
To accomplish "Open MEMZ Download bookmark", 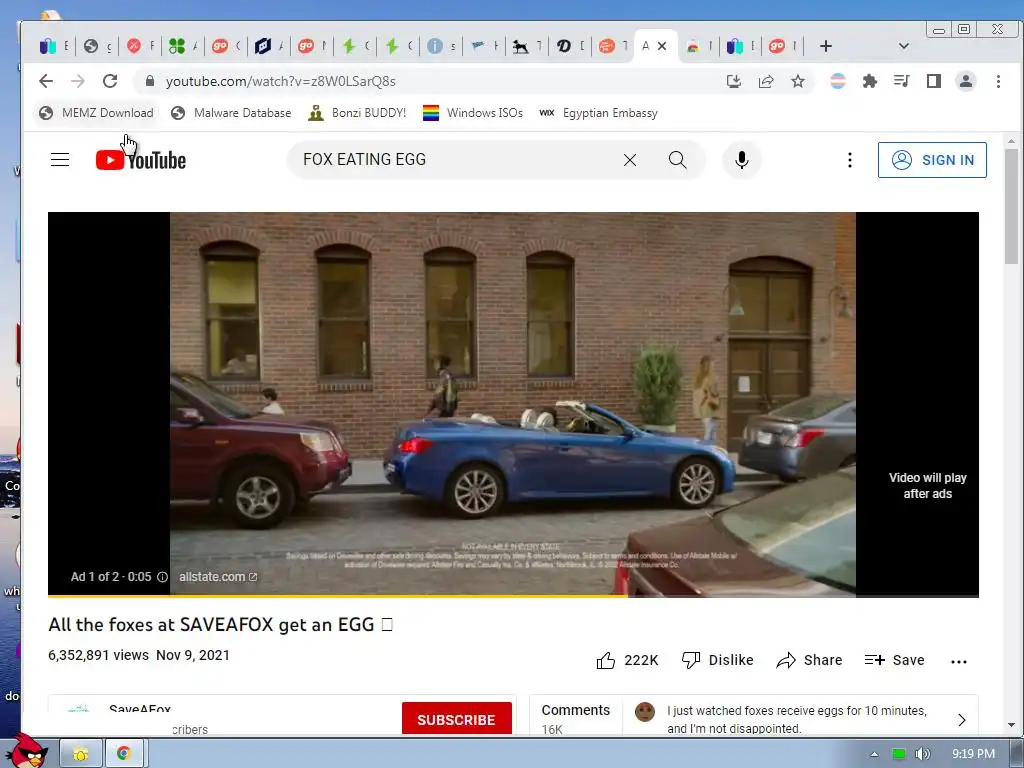I will click(x=96, y=113).
